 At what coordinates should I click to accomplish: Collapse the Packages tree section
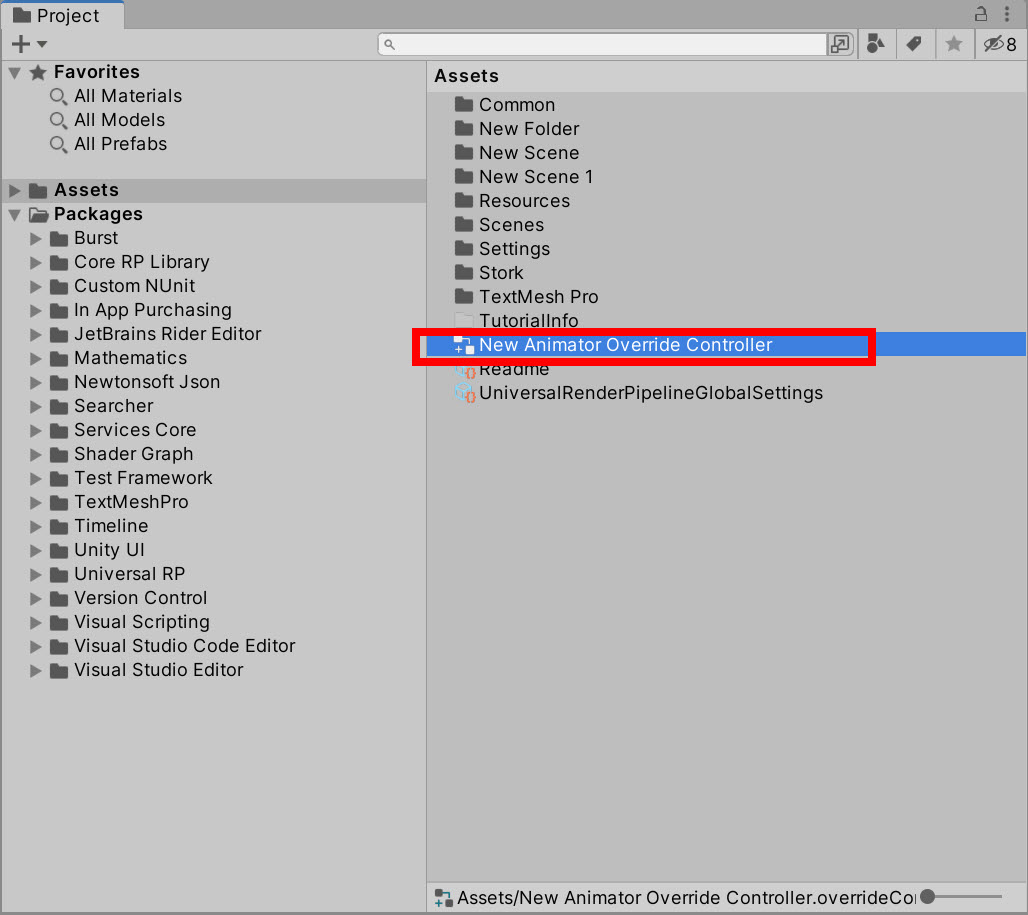click(x=14, y=214)
